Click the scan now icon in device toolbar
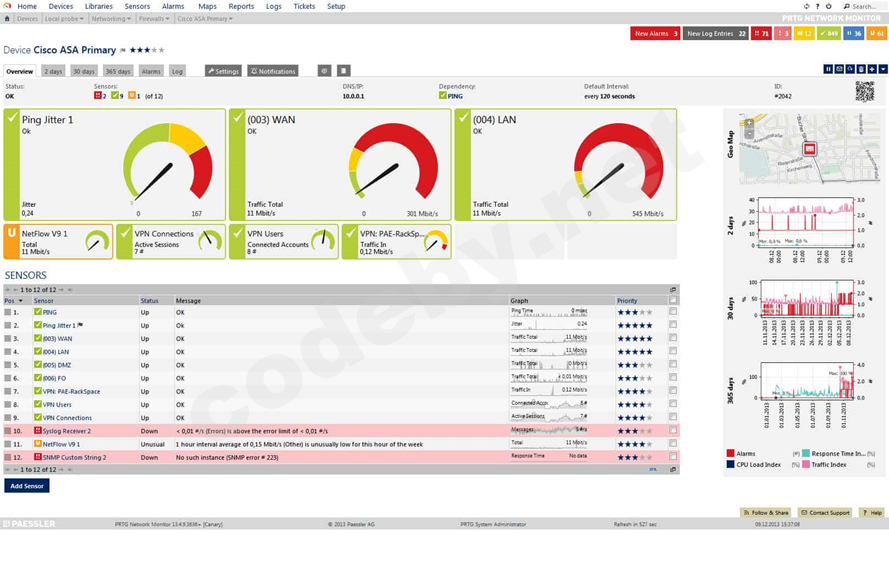Image resolution: width=889 pixels, height=568 pixels. [x=850, y=69]
